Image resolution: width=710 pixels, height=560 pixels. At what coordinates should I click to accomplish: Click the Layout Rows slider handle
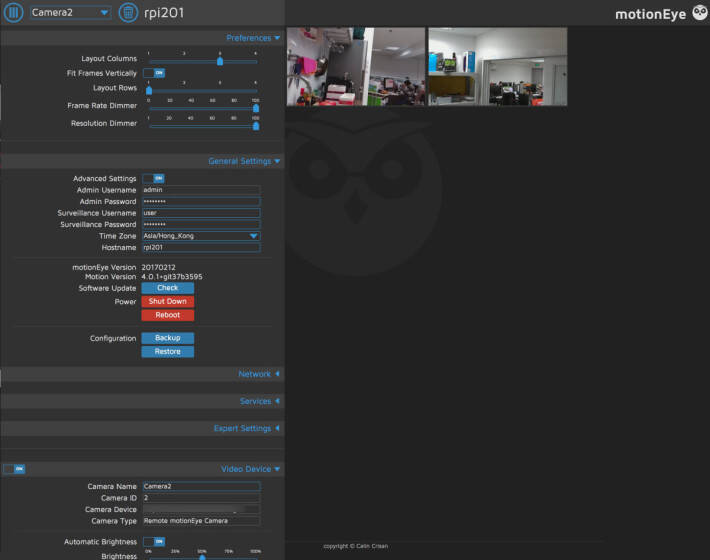pos(149,90)
